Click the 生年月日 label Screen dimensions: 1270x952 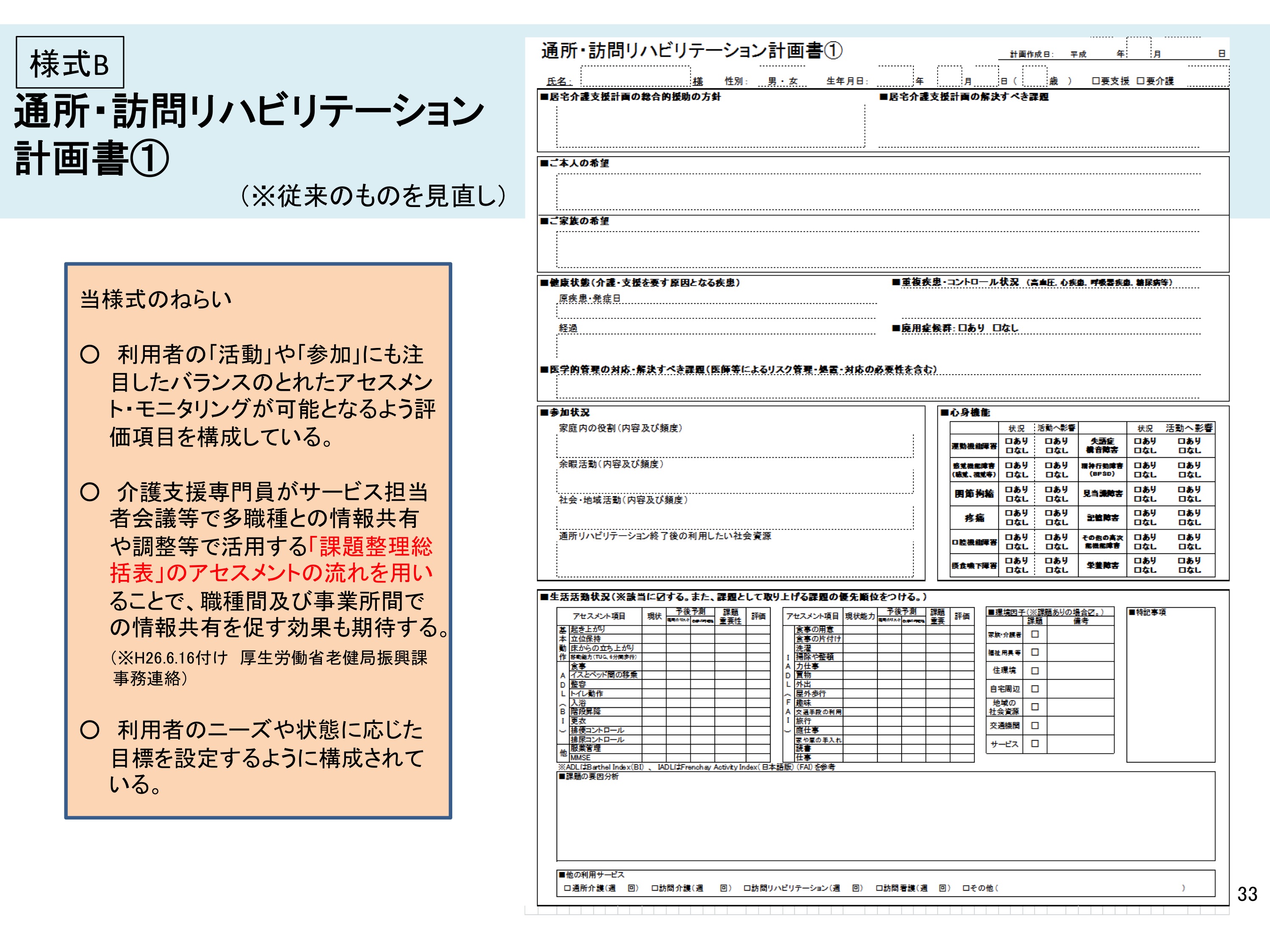[847, 81]
